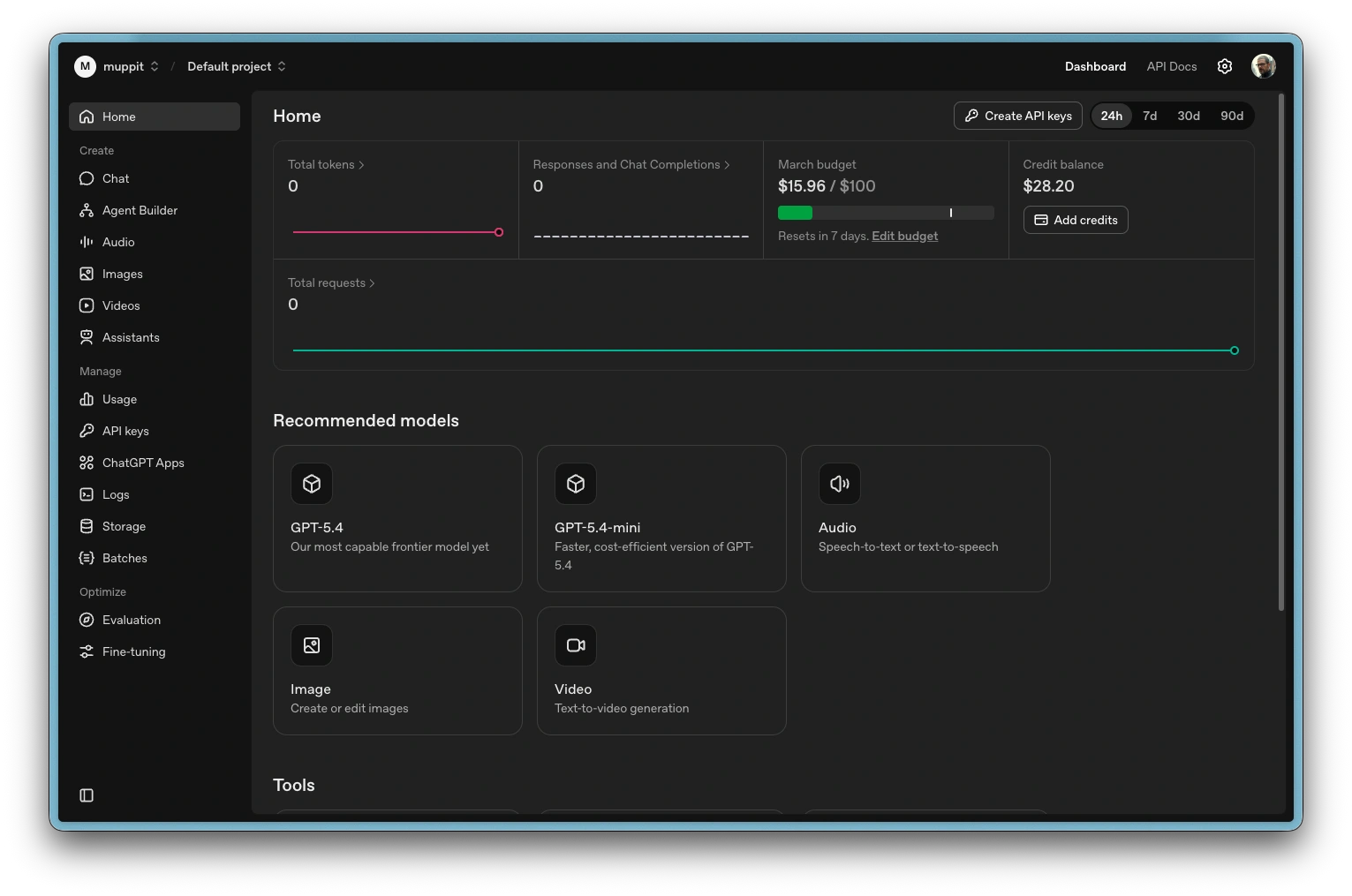Click the Edit budget link

(x=904, y=236)
